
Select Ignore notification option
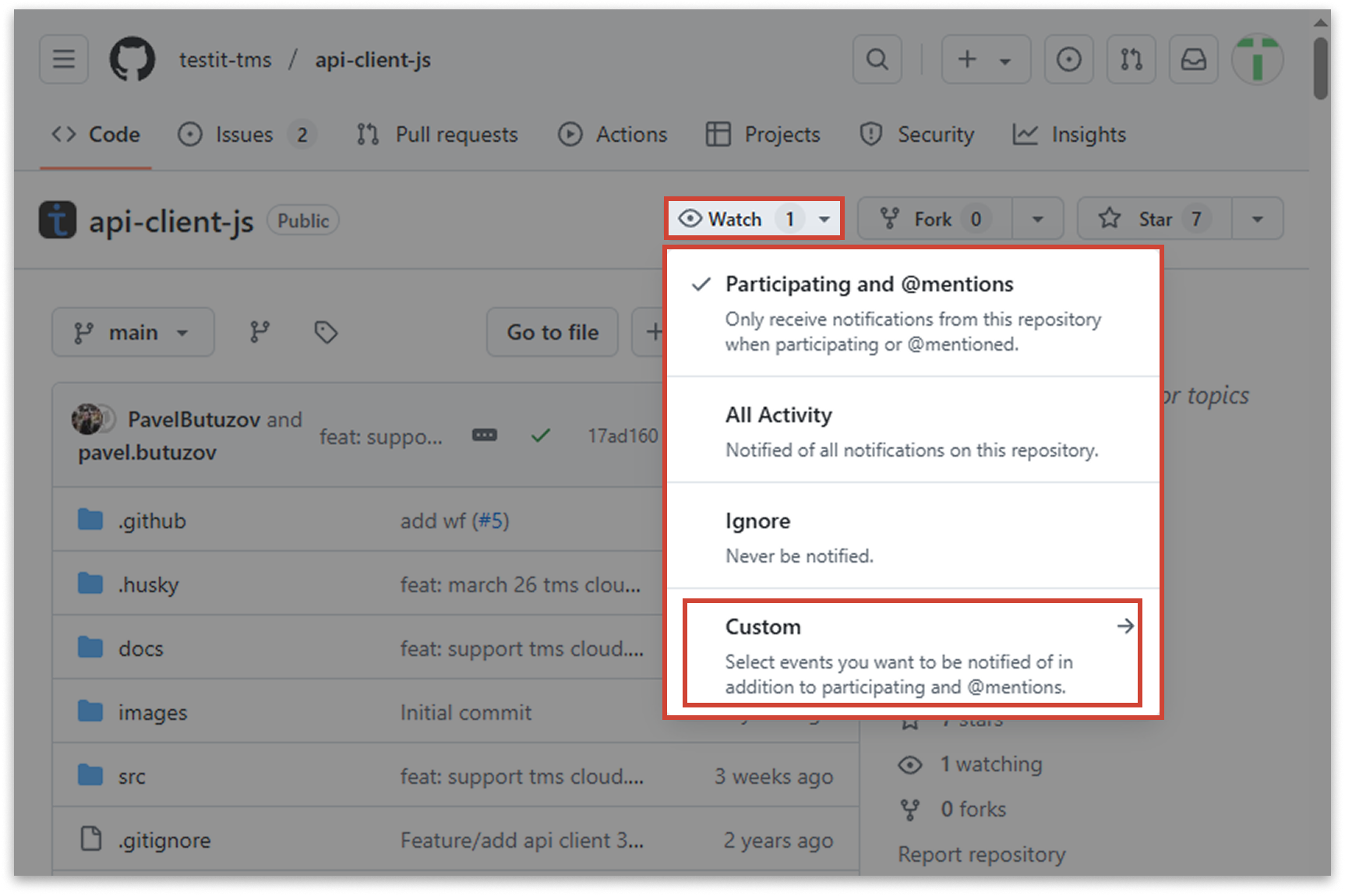(x=913, y=536)
